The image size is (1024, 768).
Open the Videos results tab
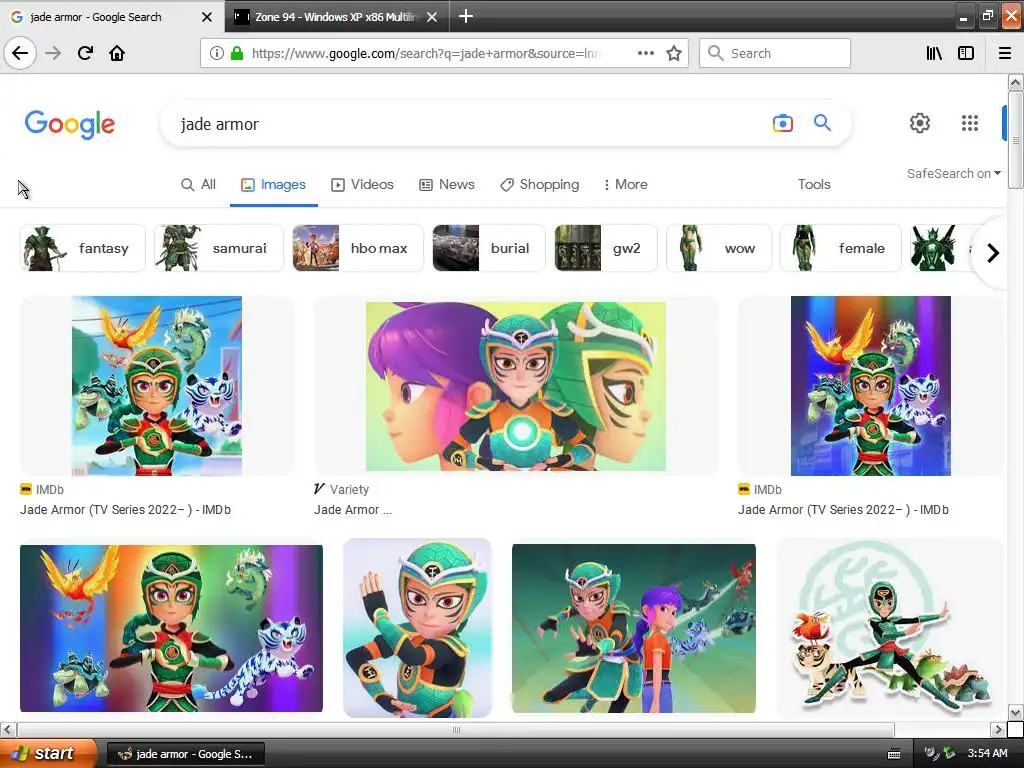(x=362, y=185)
